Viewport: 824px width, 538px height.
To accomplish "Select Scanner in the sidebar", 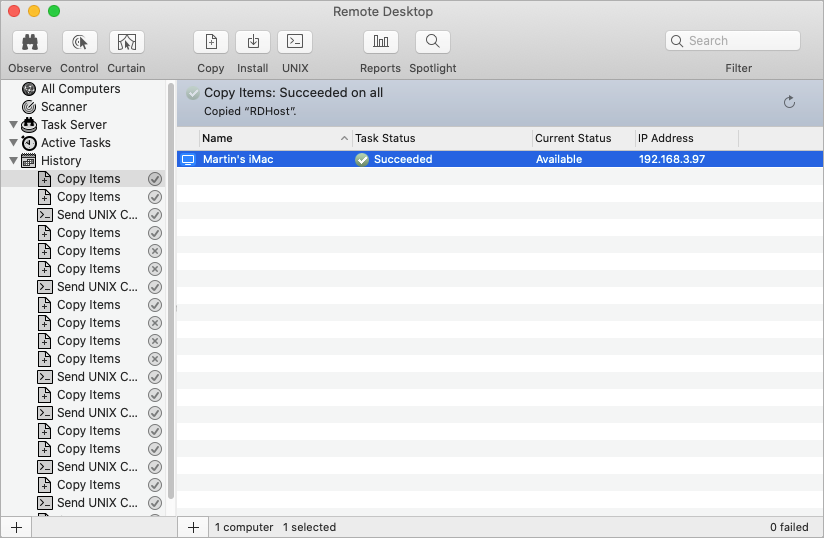I will (x=64, y=107).
